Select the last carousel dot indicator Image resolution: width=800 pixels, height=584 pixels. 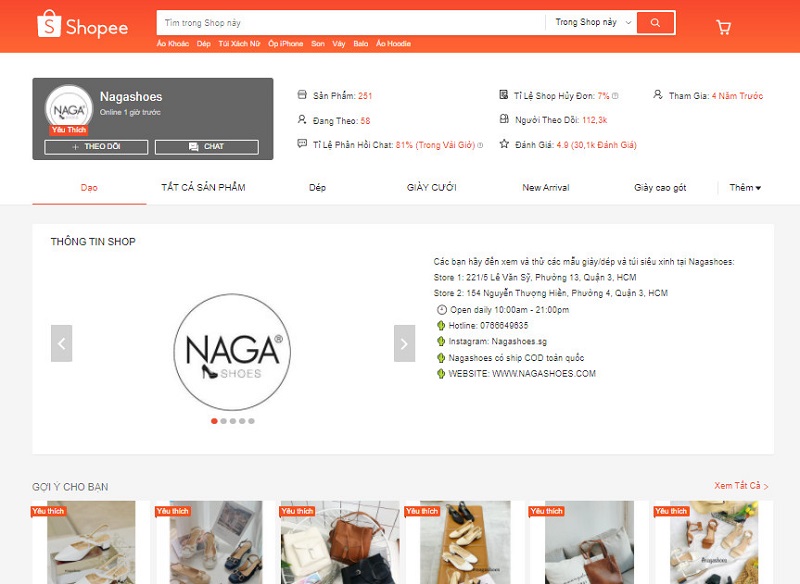[251, 421]
